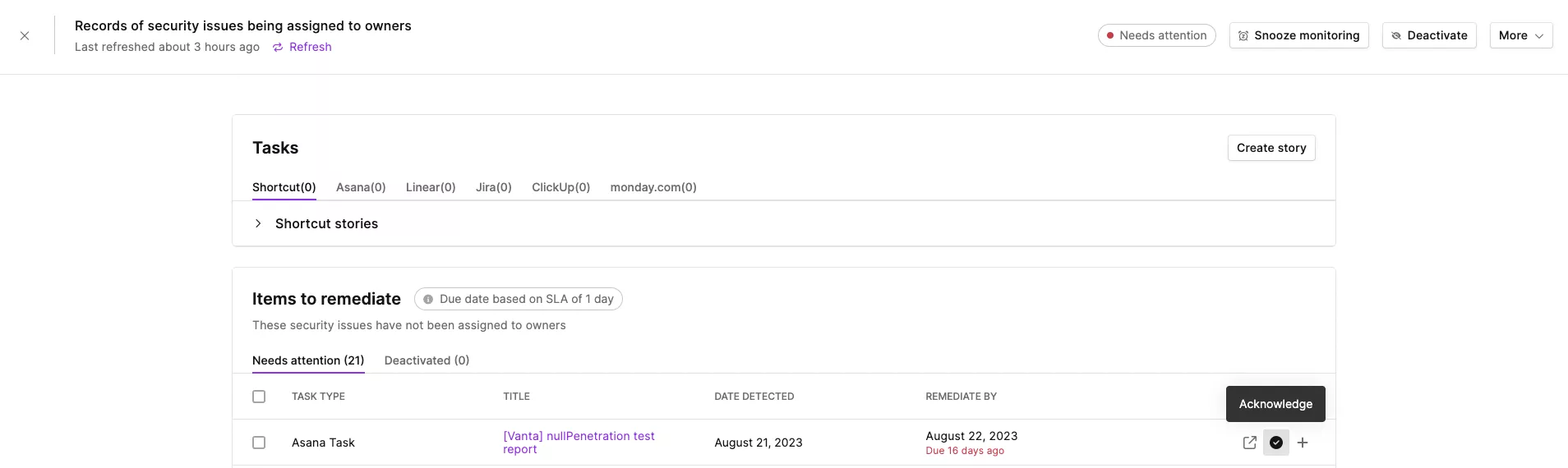Switch to ClickUp(0) tab
Screen dimensions: 1568x468
click(560, 187)
